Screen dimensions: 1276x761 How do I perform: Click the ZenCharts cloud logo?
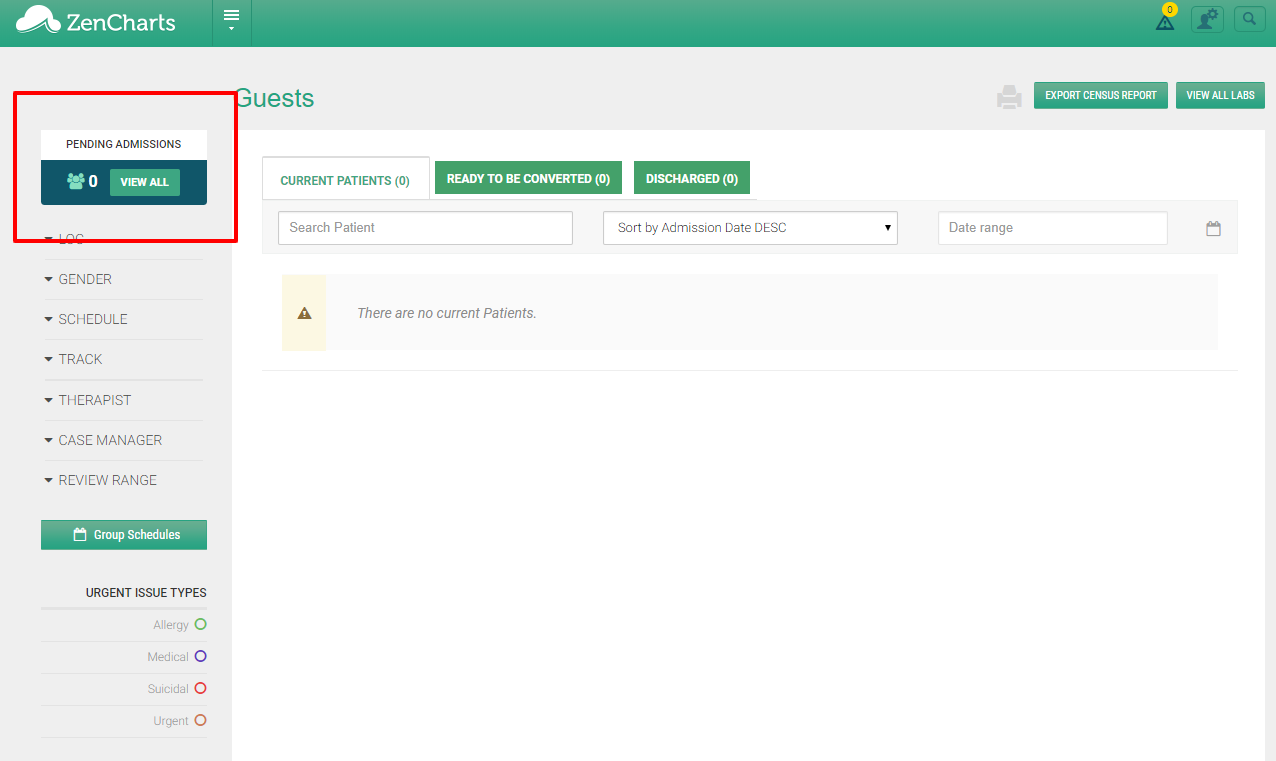pyautogui.click(x=37, y=21)
